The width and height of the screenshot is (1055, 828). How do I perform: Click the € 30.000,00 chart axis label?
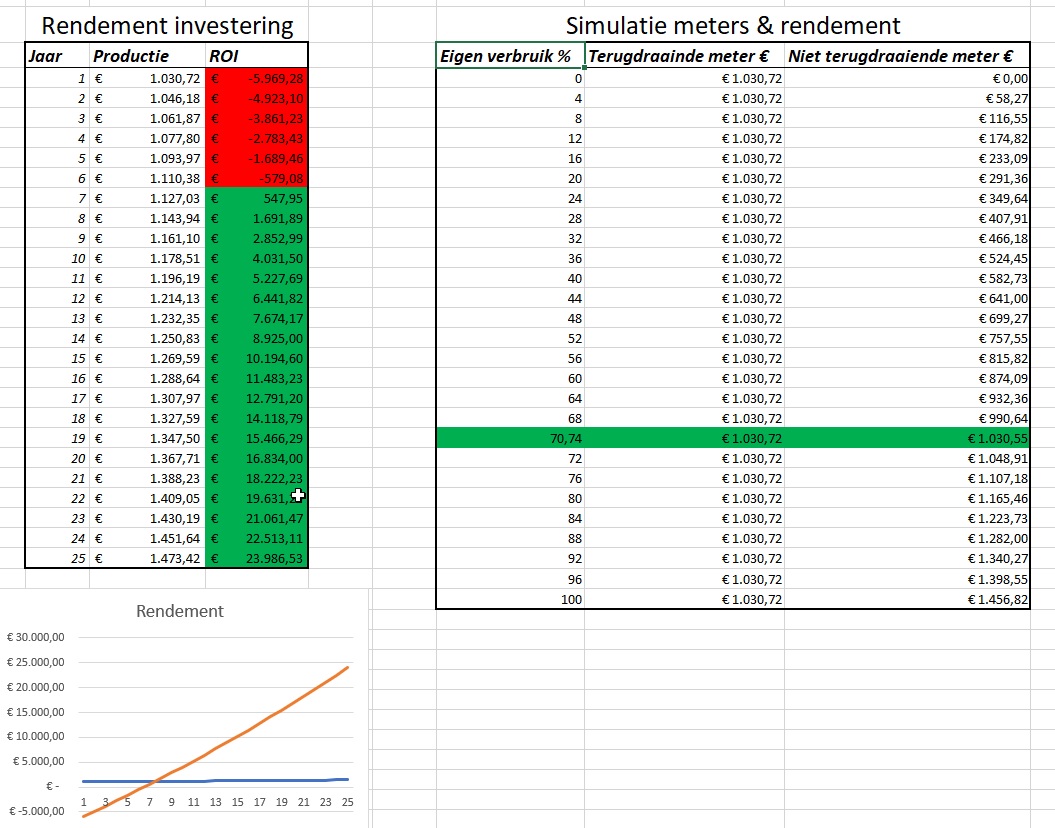pyautogui.click(x=35, y=637)
